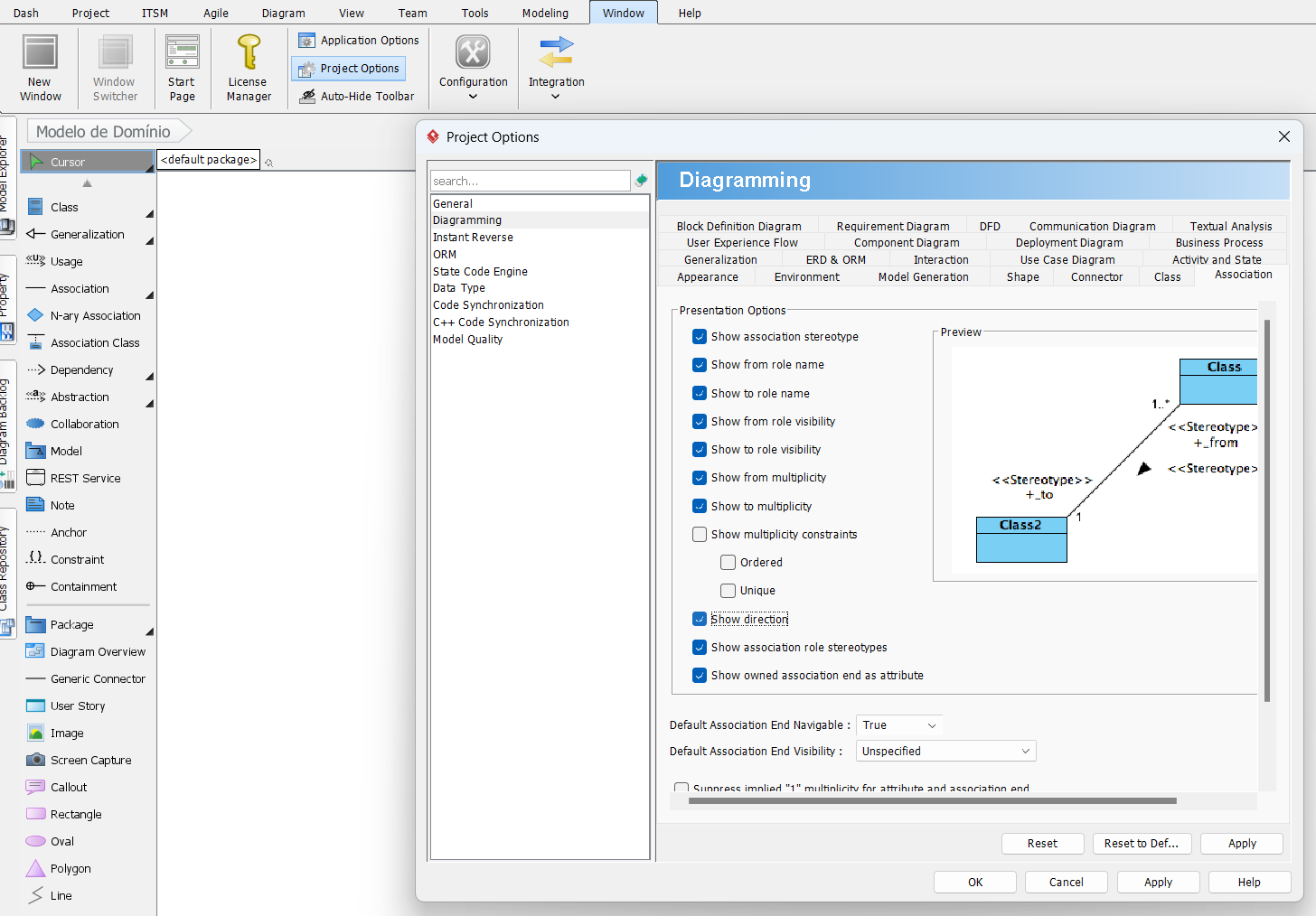The image size is (1316, 916).
Task: Select the Dependency tool
Action: (81, 369)
